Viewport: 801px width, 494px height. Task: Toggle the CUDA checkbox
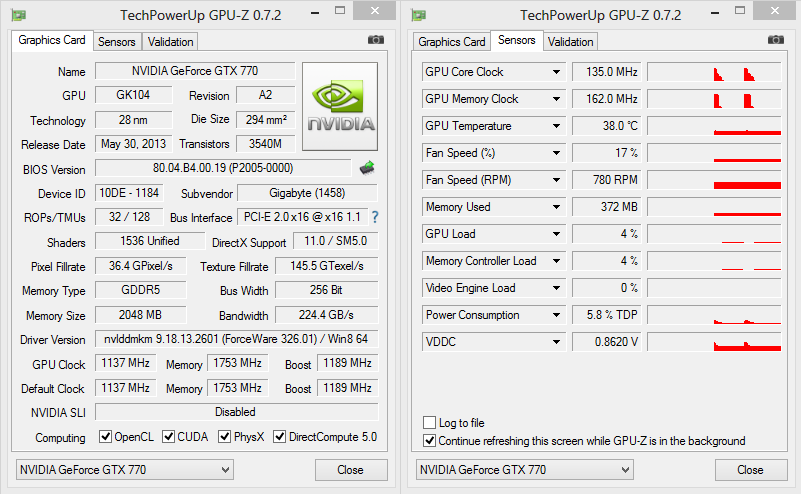click(168, 437)
